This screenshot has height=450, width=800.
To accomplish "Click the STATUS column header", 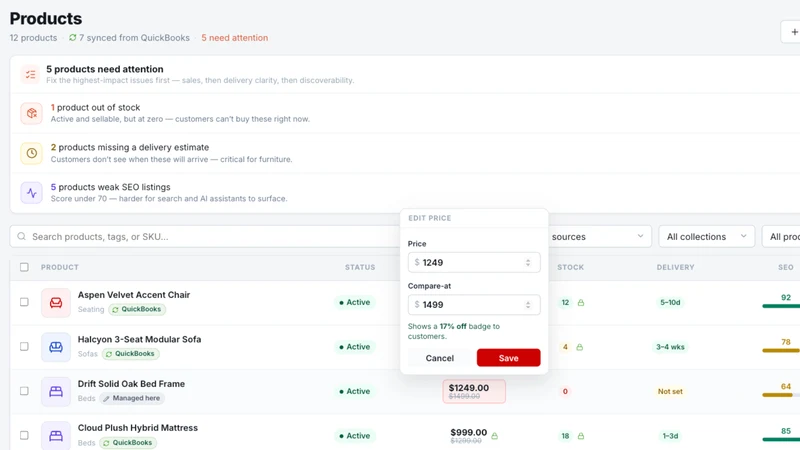I will [x=360, y=267].
